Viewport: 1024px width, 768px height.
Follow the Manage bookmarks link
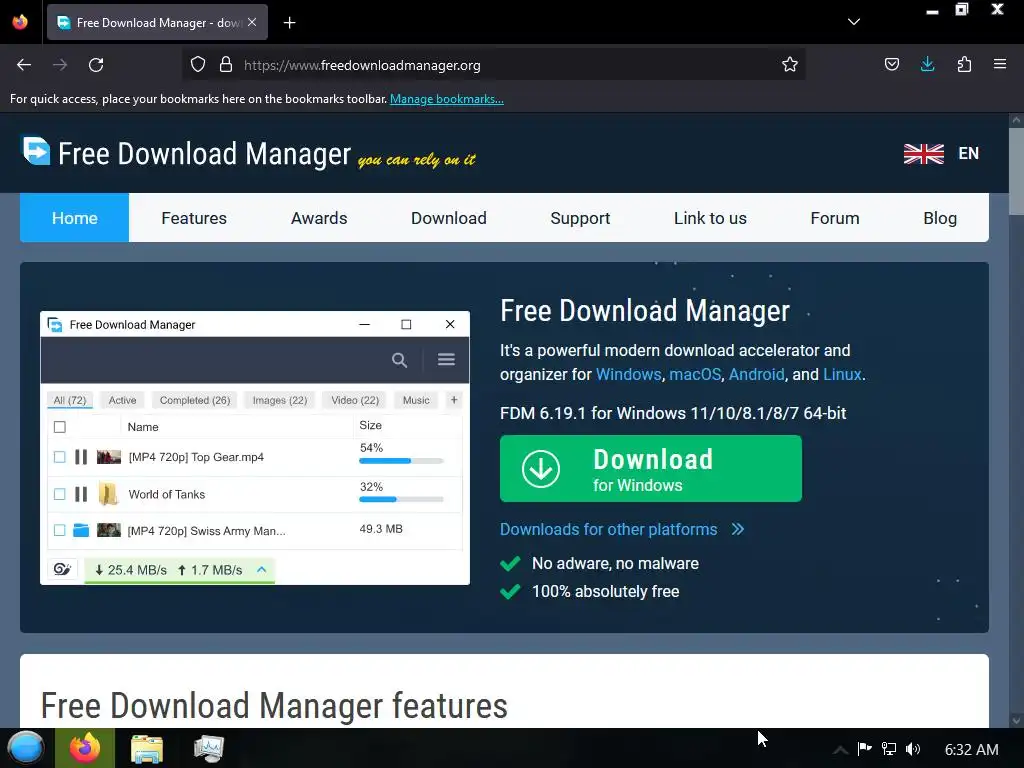[x=447, y=99]
